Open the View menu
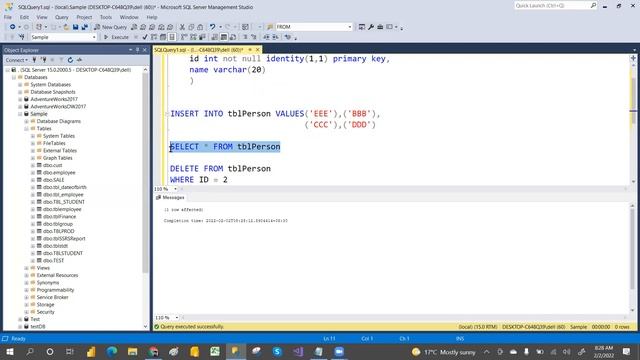This screenshot has width=640, height=360. (x=42, y=17)
